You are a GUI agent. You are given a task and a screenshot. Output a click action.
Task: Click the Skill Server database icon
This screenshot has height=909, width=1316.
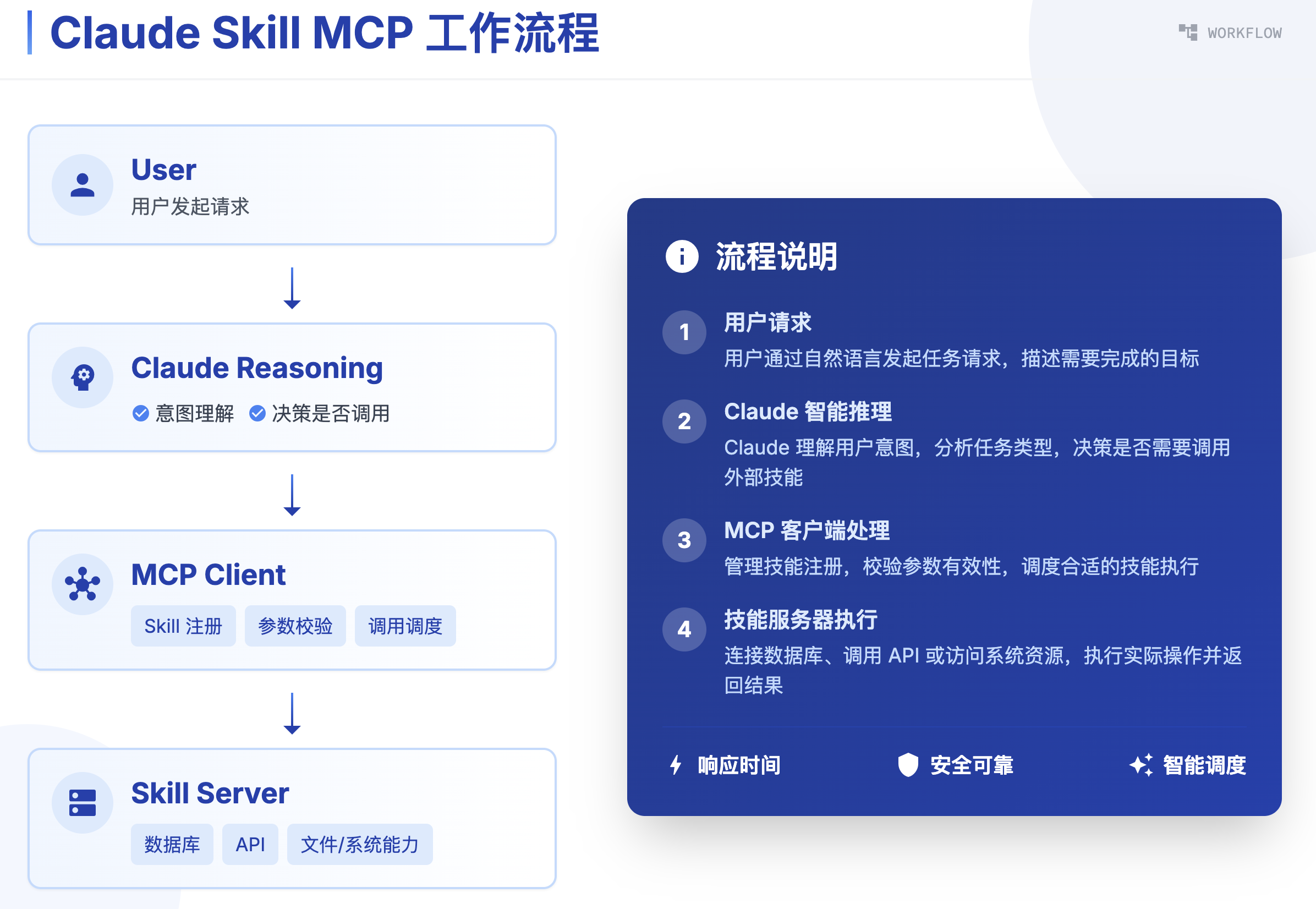click(x=83, y=802)
